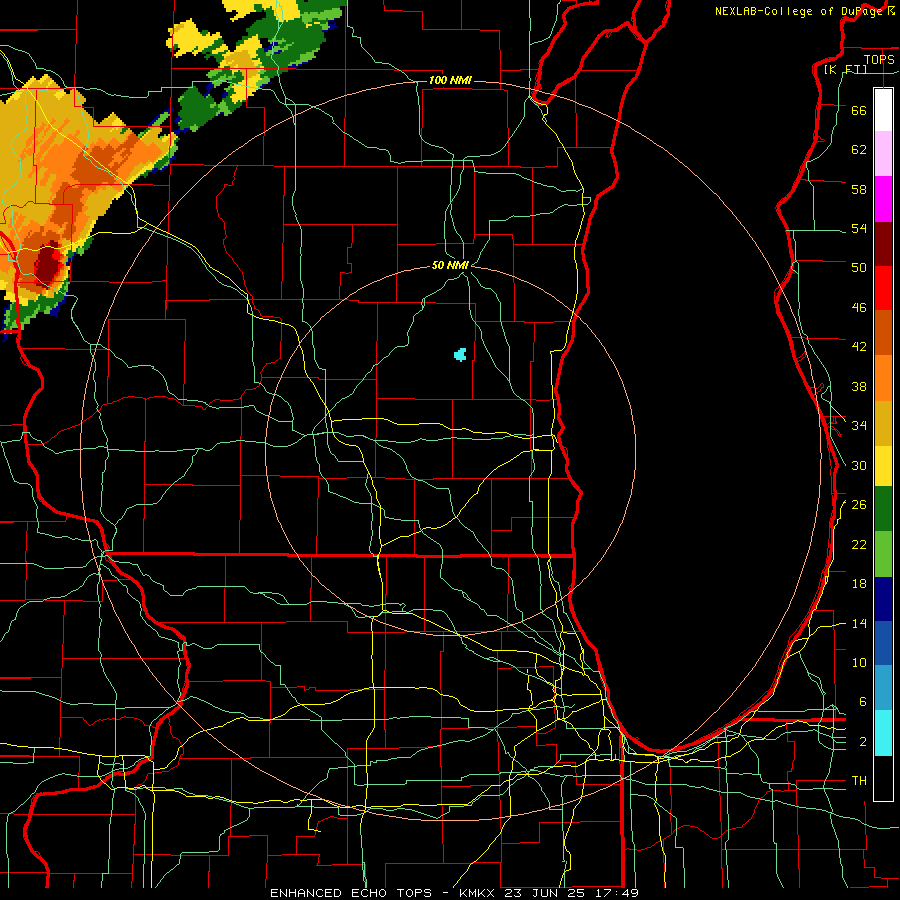The width and height of the screenshot is (900, 900).
Task: Pick the dark orange legend swatch
Action: tap(883, 332)
